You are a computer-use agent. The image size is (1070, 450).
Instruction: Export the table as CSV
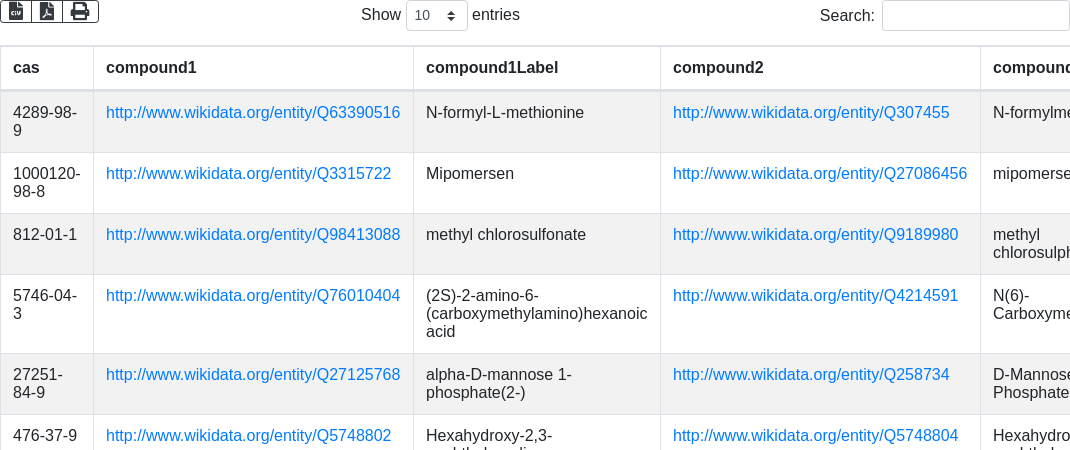(16, 11)
